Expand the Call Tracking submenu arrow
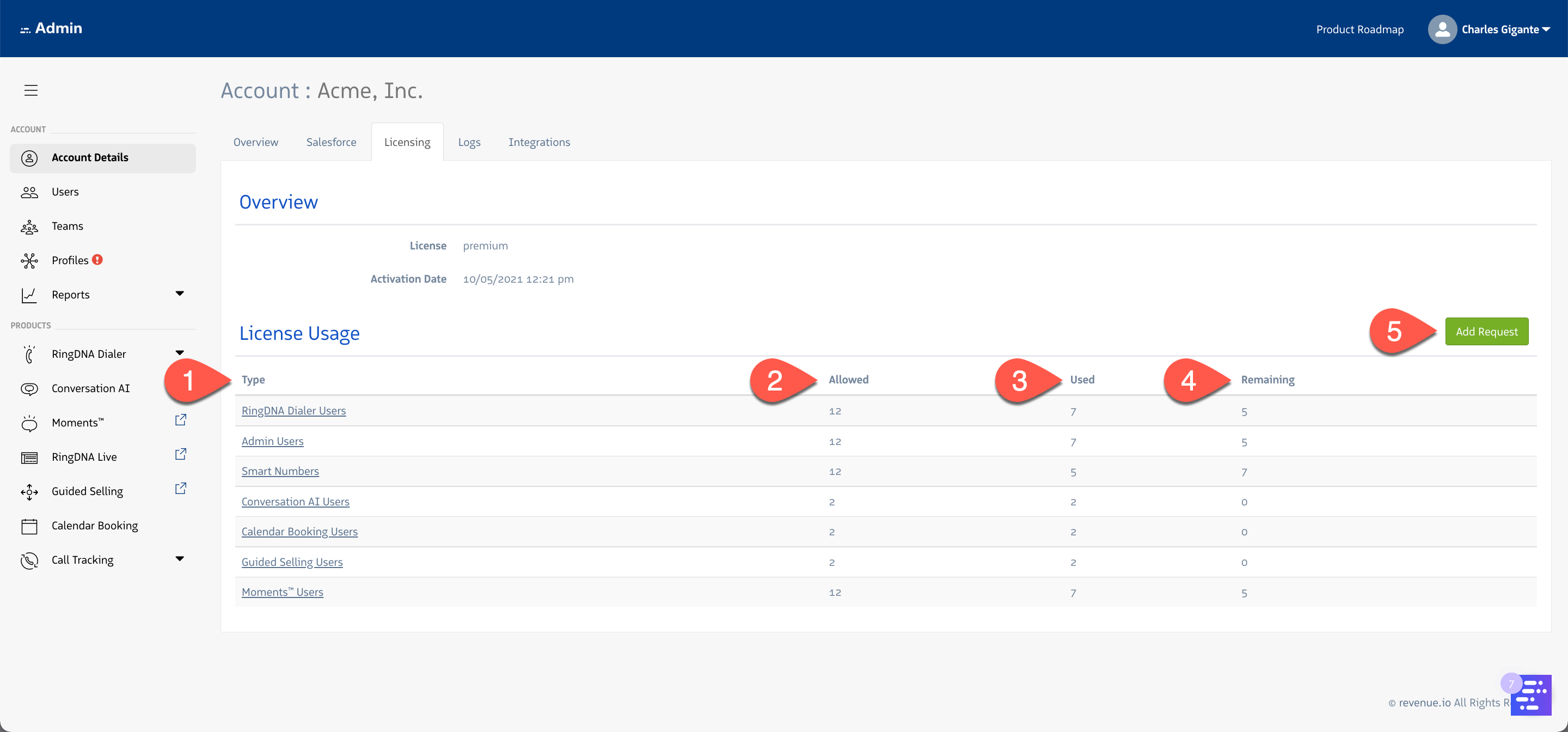 coord(180,558)
